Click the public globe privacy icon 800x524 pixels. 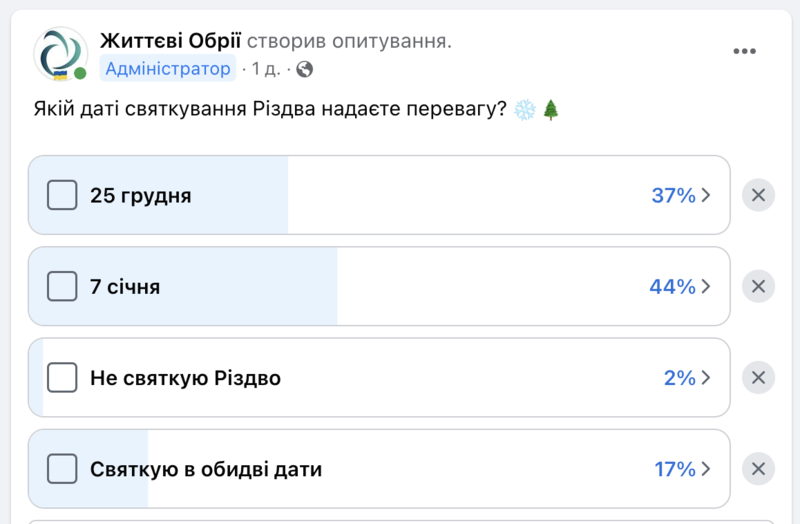[305, 69]
